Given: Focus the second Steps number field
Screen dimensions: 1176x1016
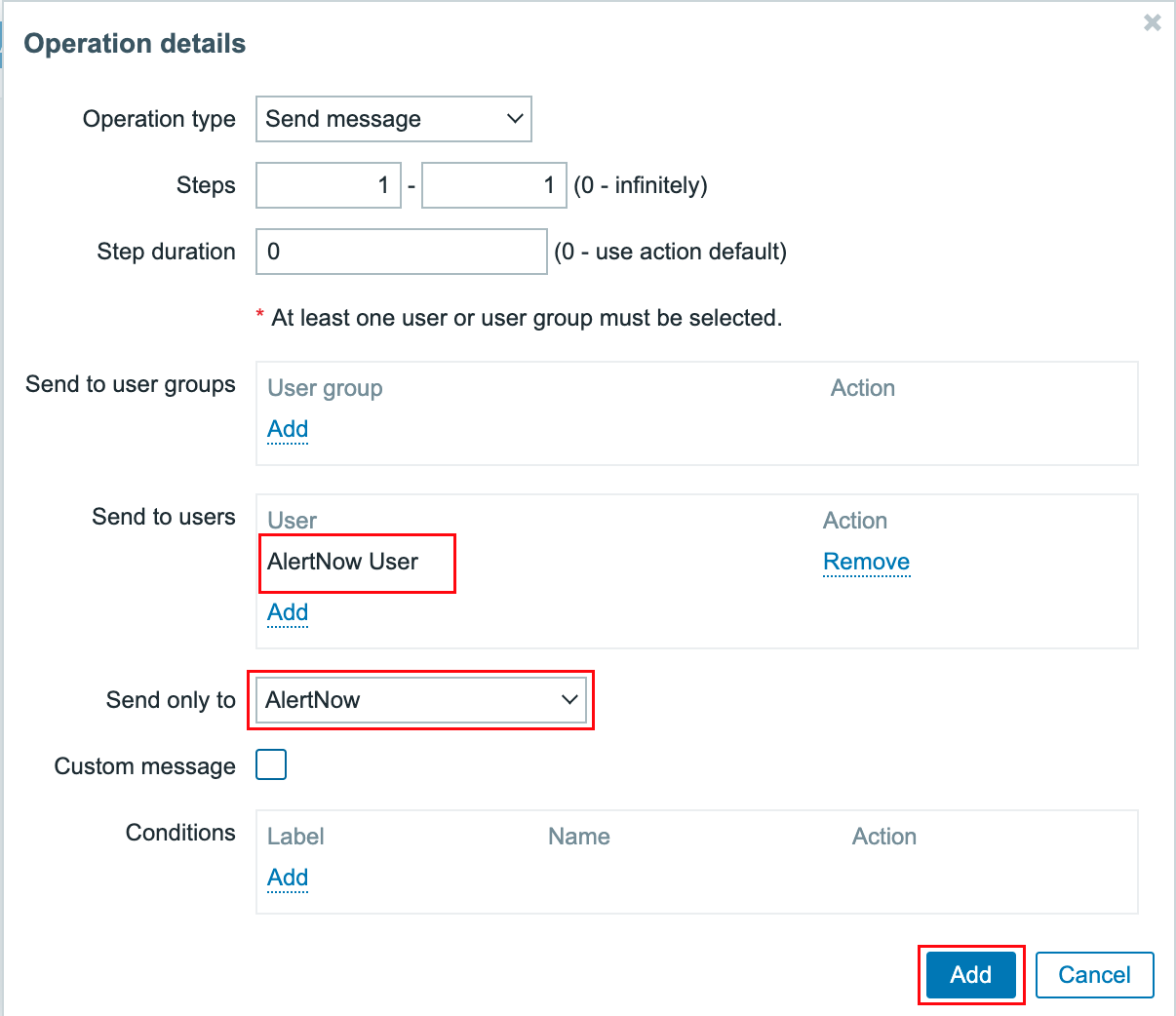Looking at the screenshot, I should tap(493, 185).
